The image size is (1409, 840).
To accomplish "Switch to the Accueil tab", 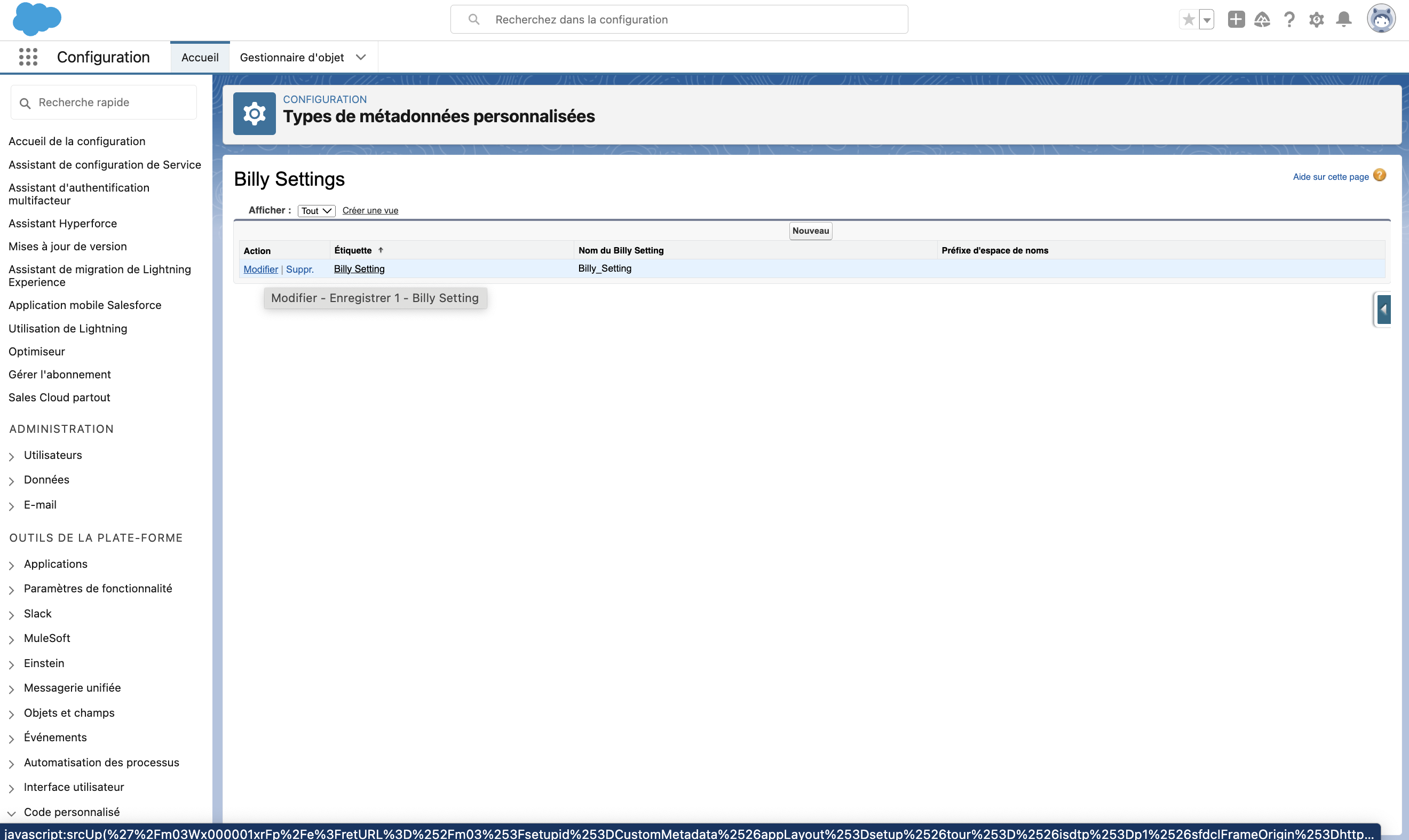I will [200, 57].
